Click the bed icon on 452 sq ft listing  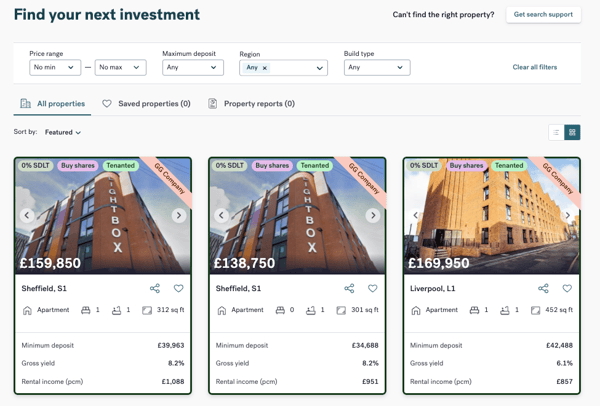coord(474,310)
